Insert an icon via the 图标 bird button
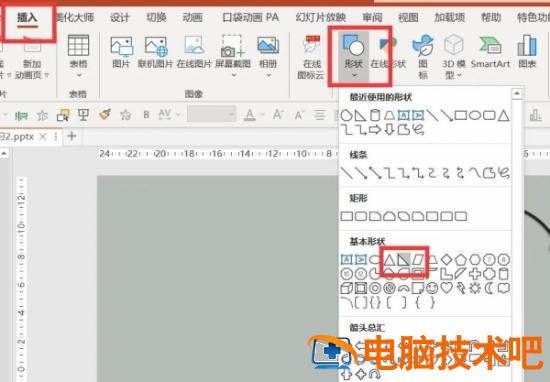The width and height of the screenshot is (550, 382). 423,46
